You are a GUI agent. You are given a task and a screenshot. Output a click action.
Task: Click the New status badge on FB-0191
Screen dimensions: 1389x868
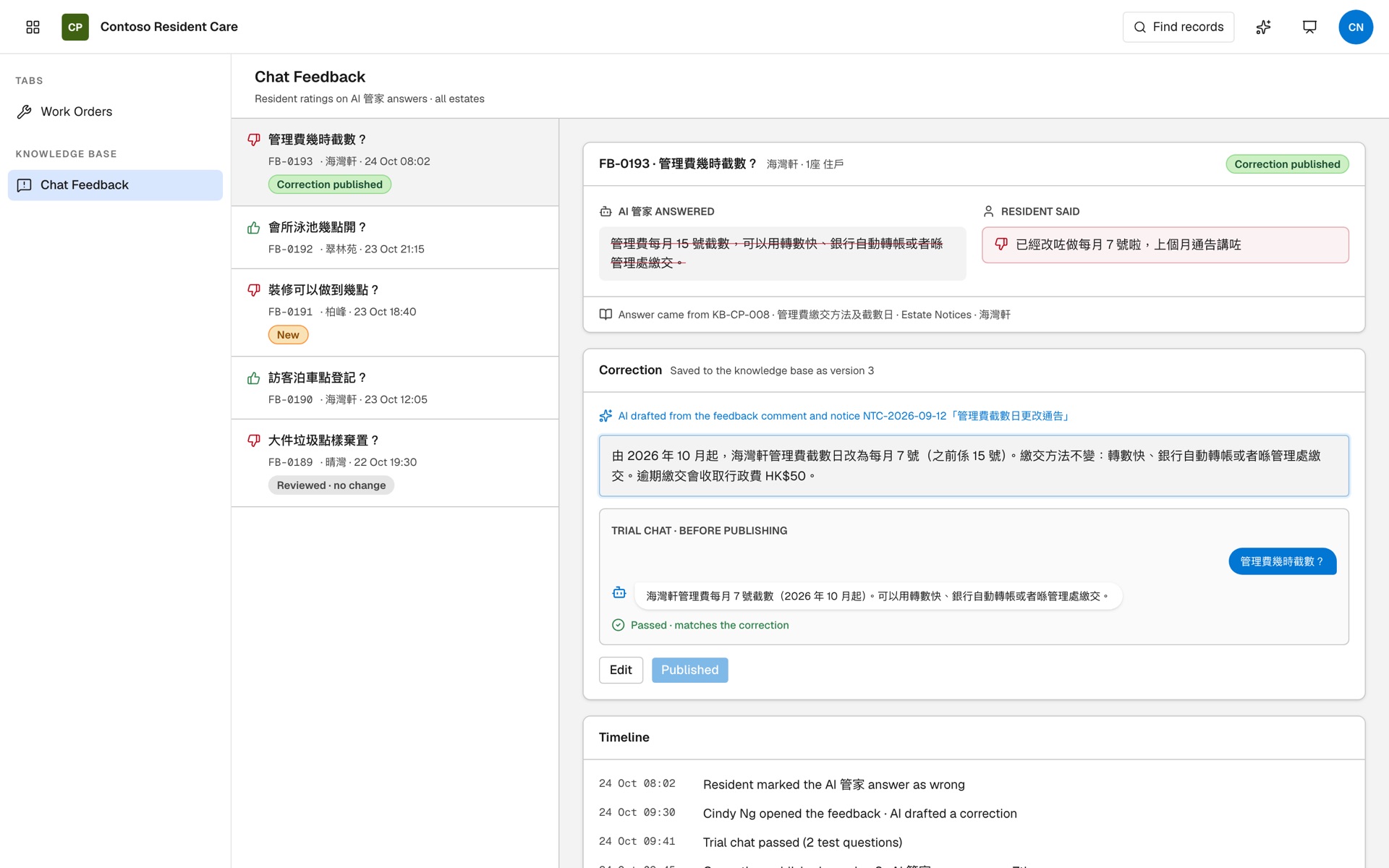coord(288,335)
